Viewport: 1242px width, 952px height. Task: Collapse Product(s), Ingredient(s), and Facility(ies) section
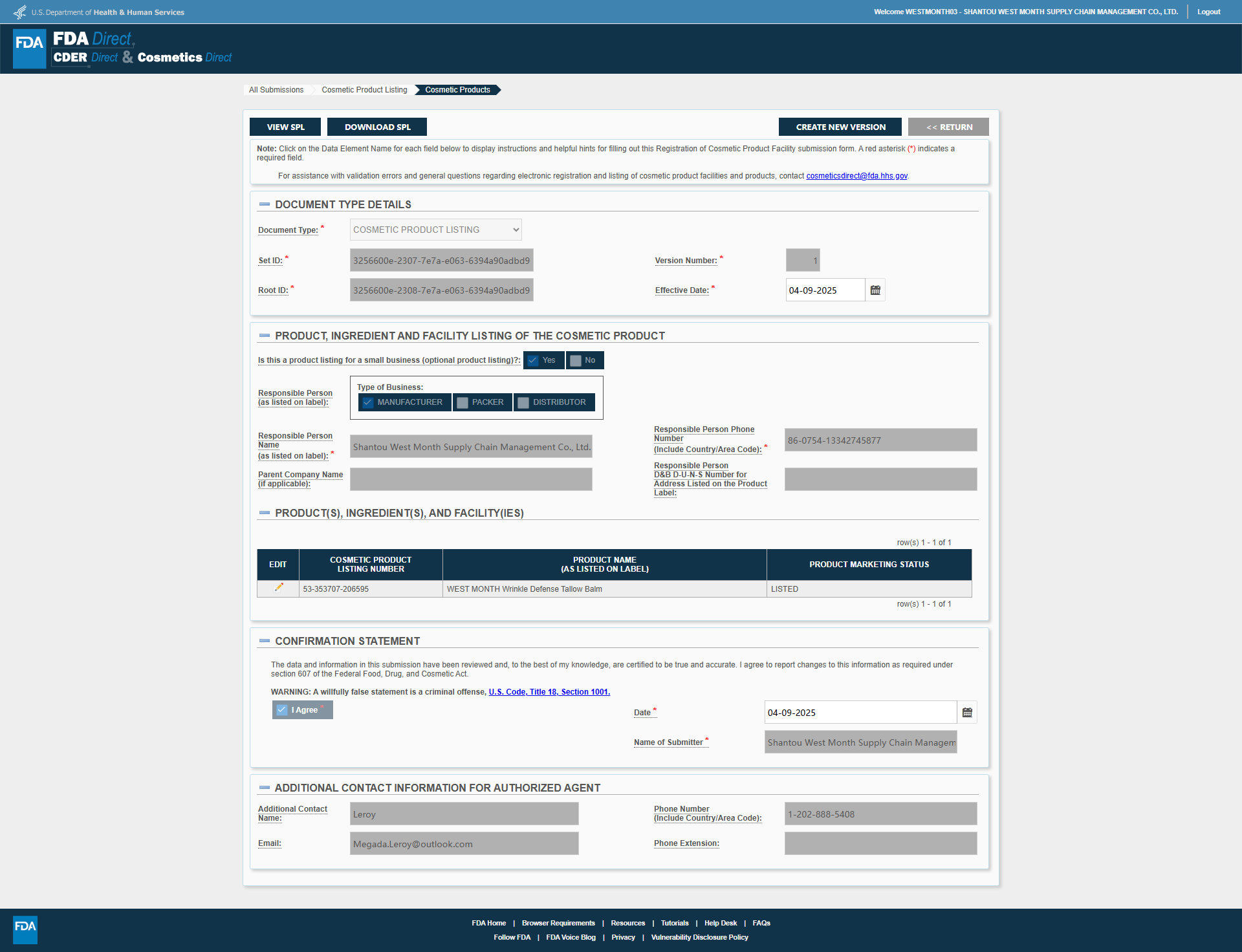(x=264, y=513)
